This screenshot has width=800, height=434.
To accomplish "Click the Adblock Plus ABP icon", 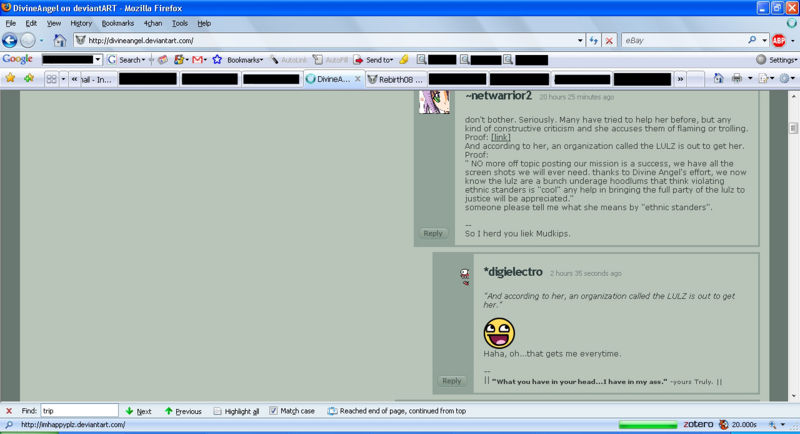I will point(778,40).
